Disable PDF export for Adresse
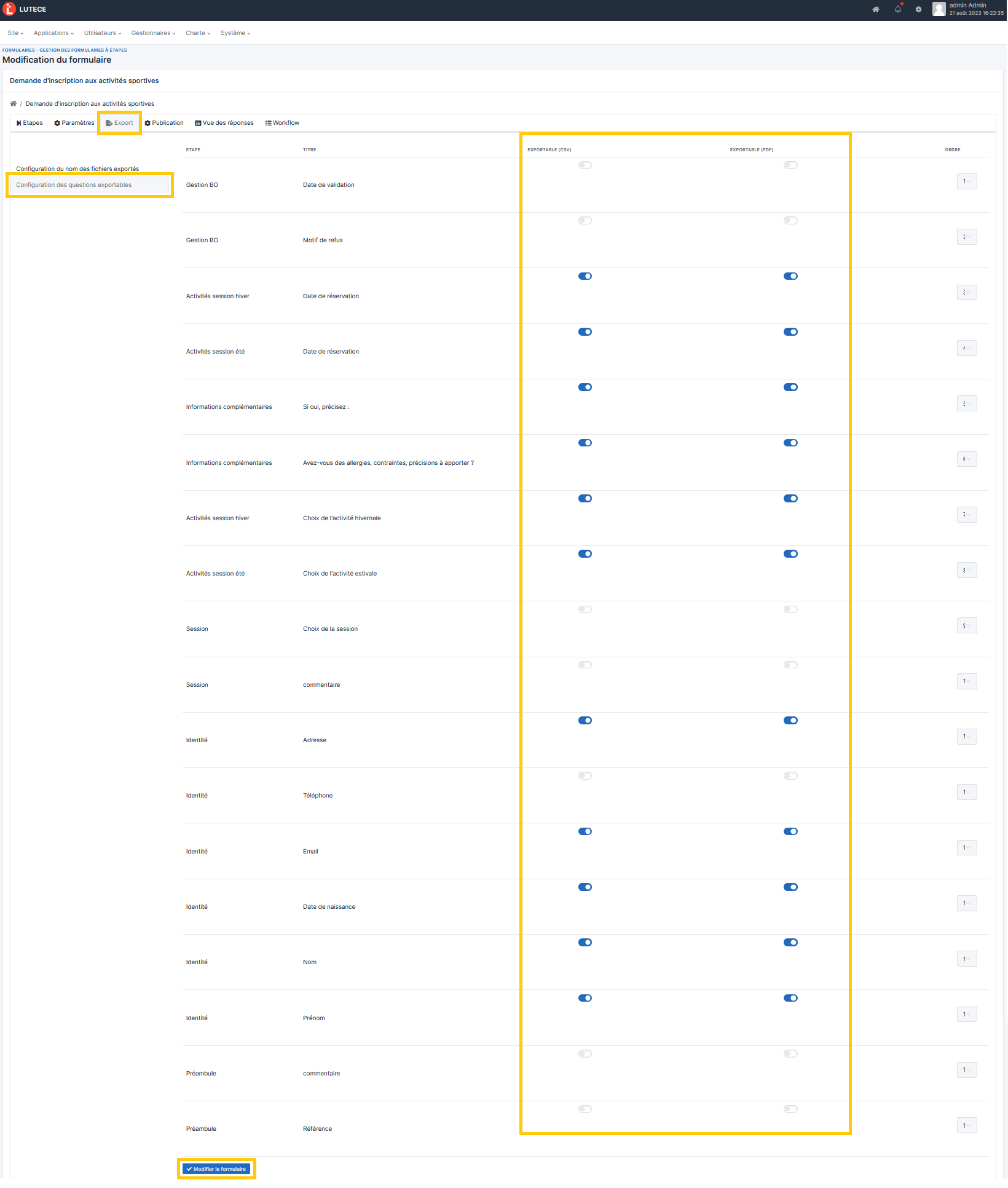This screenshot has height=1188, width=1008. point(790,721)
